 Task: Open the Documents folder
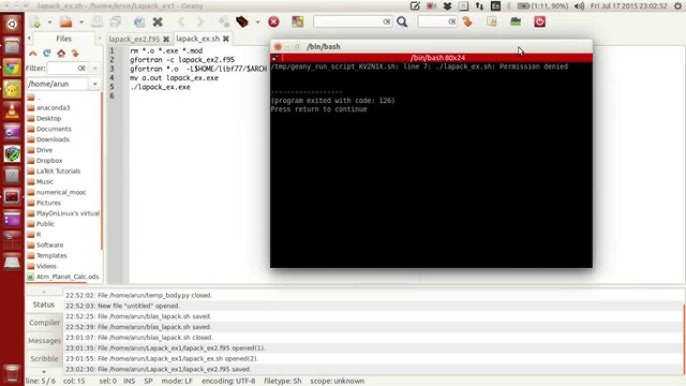tap(54, 129)
